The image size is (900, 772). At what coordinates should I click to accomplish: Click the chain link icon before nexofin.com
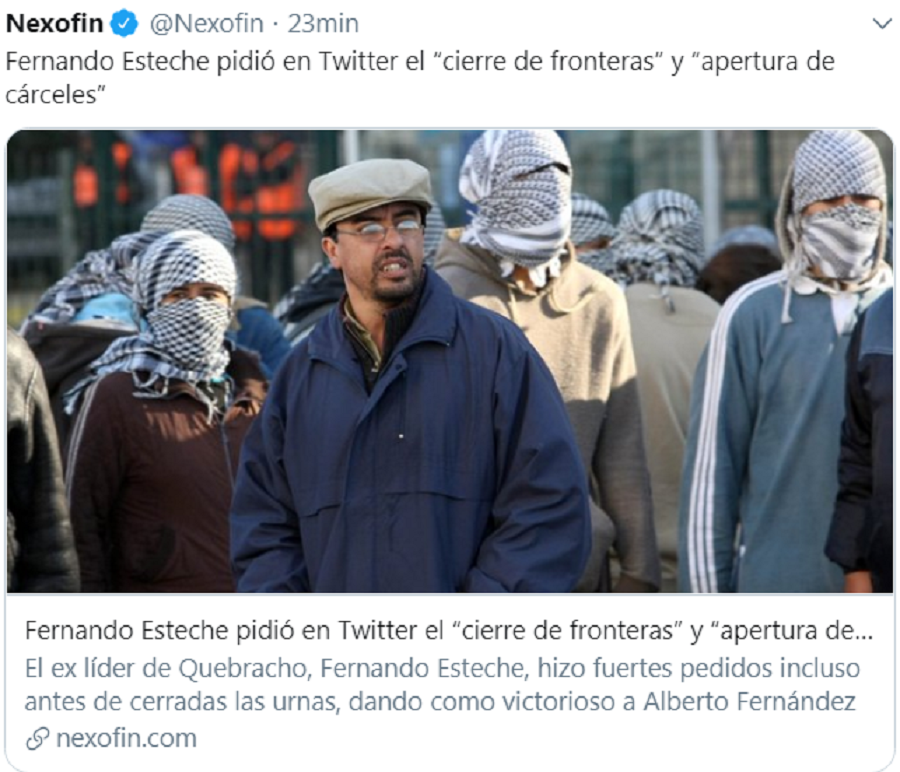pos(38,738)
